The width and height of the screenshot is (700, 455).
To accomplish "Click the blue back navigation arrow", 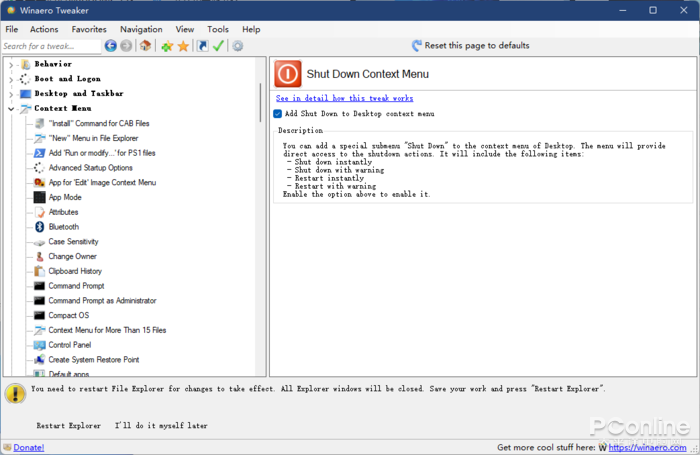I will [x=111, y=46].
